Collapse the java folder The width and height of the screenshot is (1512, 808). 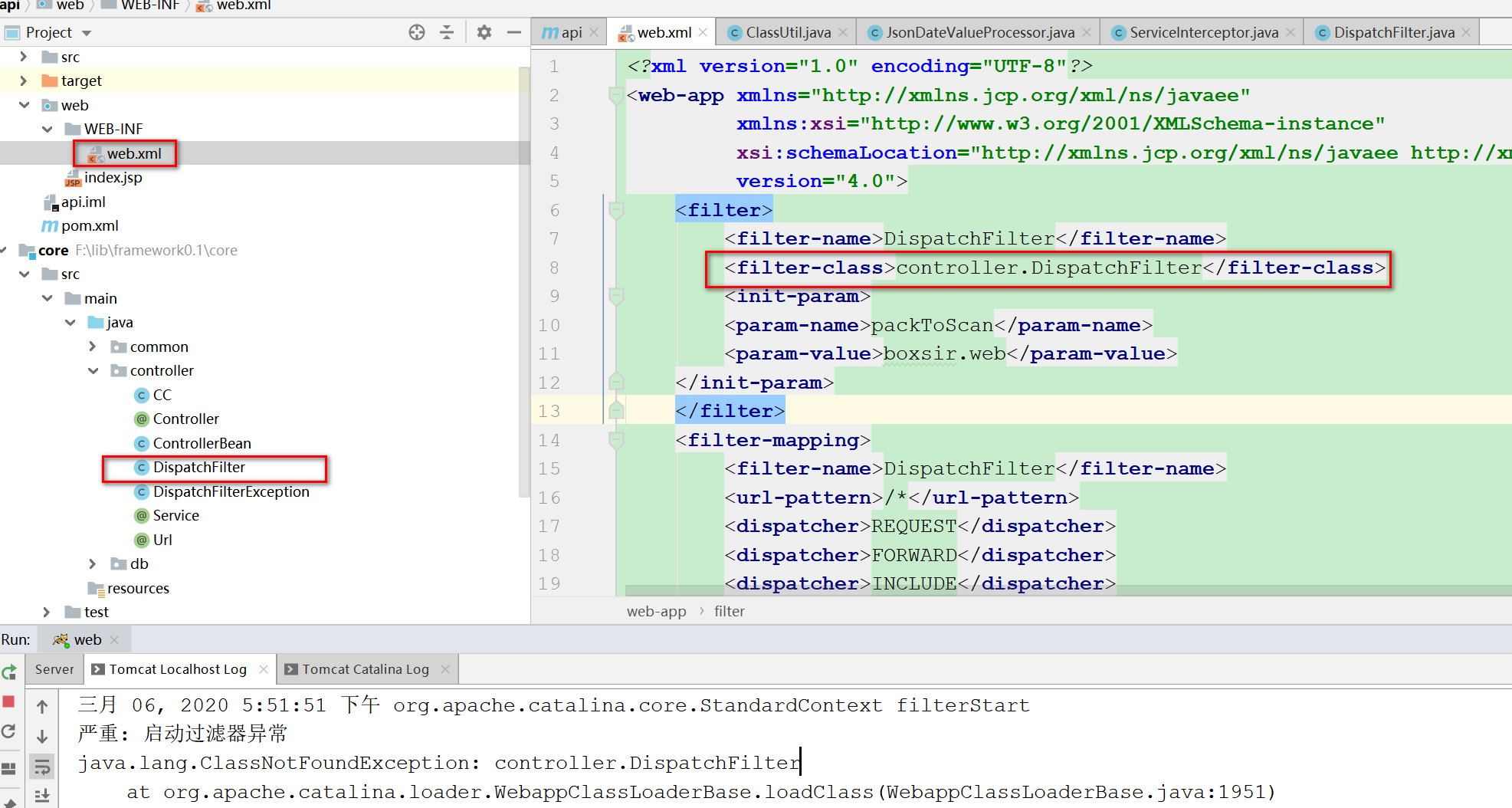tap(71, 322)
